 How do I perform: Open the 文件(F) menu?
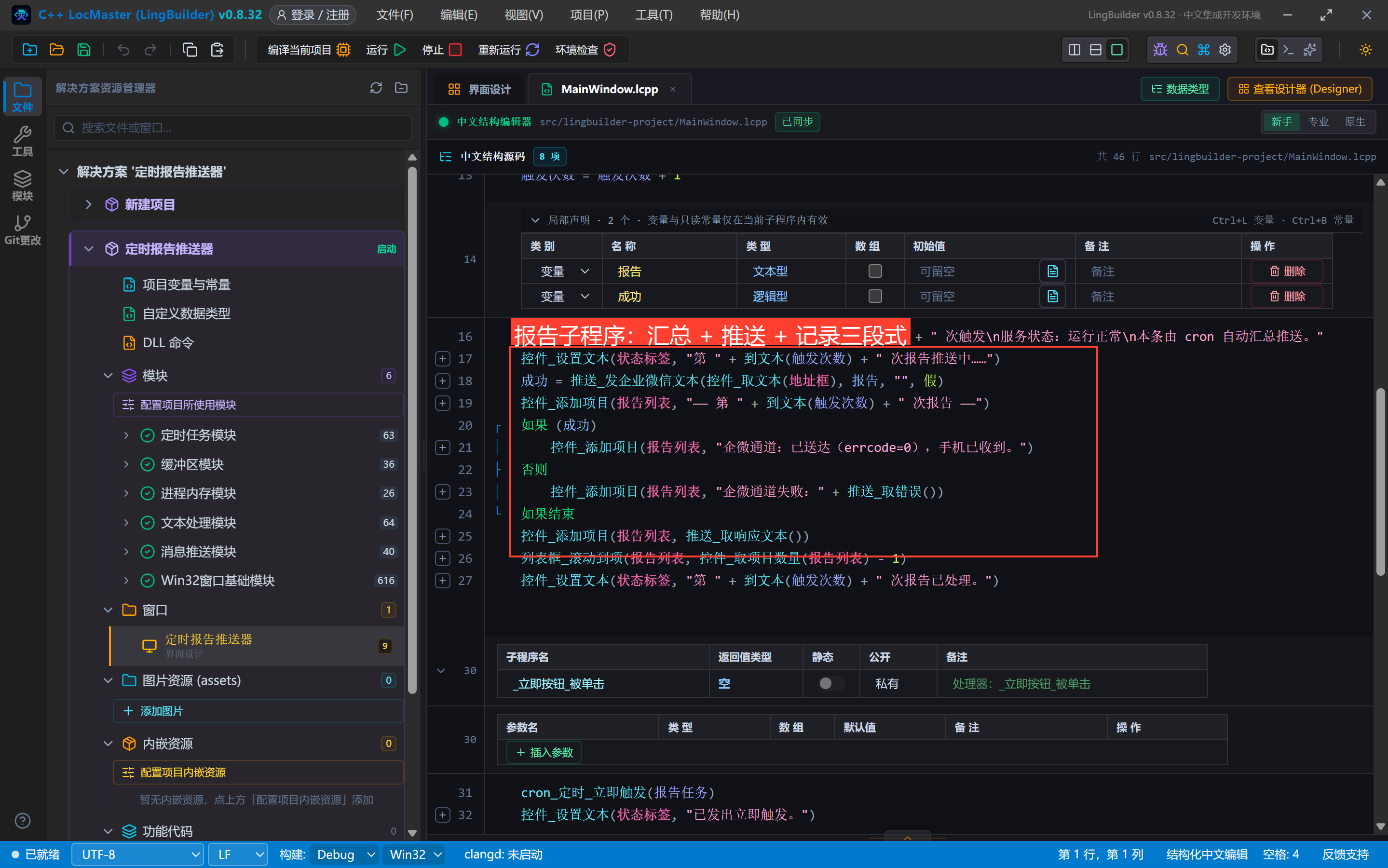(395, 15)
